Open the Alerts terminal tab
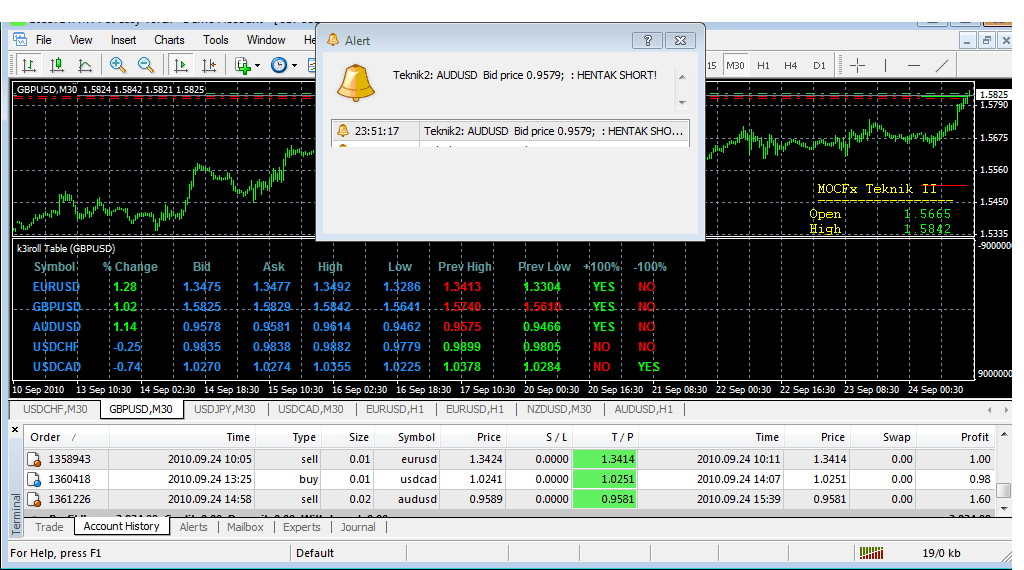The height and width of the screenshot is (570, 1024). (x=193, y=527)
